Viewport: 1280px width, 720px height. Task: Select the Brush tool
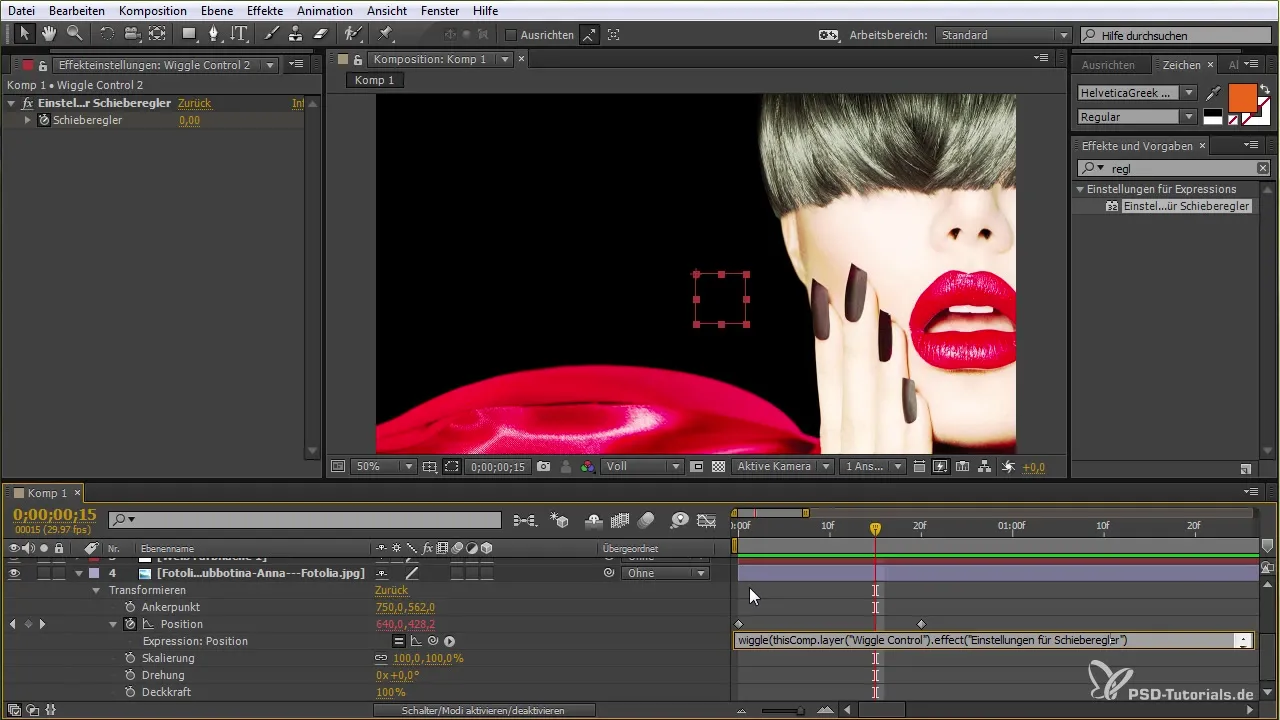pyautogui.click(x=272, y=34)
